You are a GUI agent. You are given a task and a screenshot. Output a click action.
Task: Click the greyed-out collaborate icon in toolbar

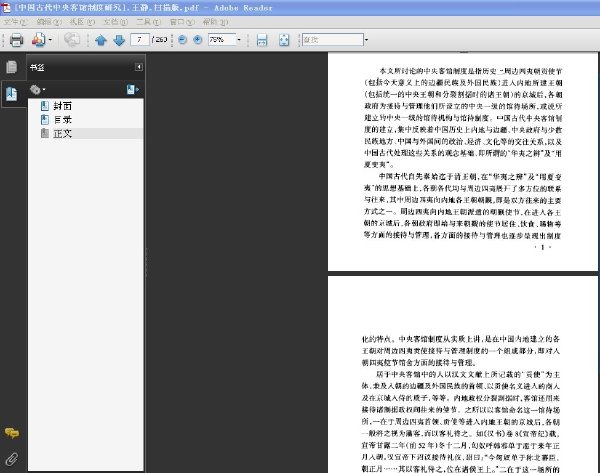pyautogui.click(x=72, y=39)
